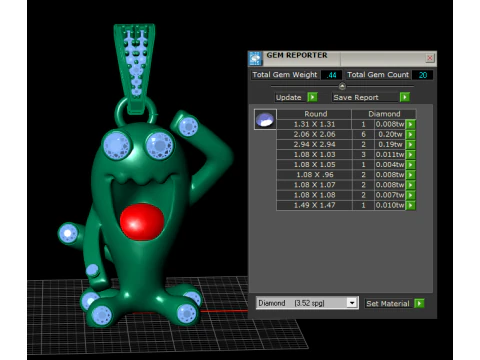Click green arrow for 1.08 X 1.08 row
The image size is (480, 360).
click(411, 195)
